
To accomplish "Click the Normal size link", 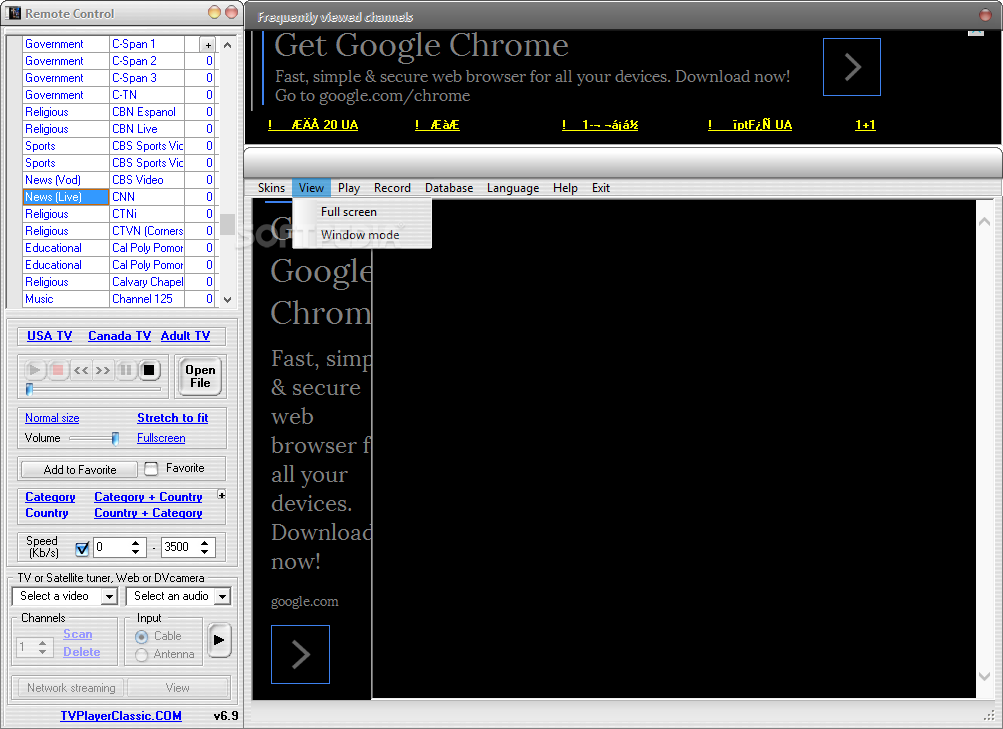I will tap(52, 418).
